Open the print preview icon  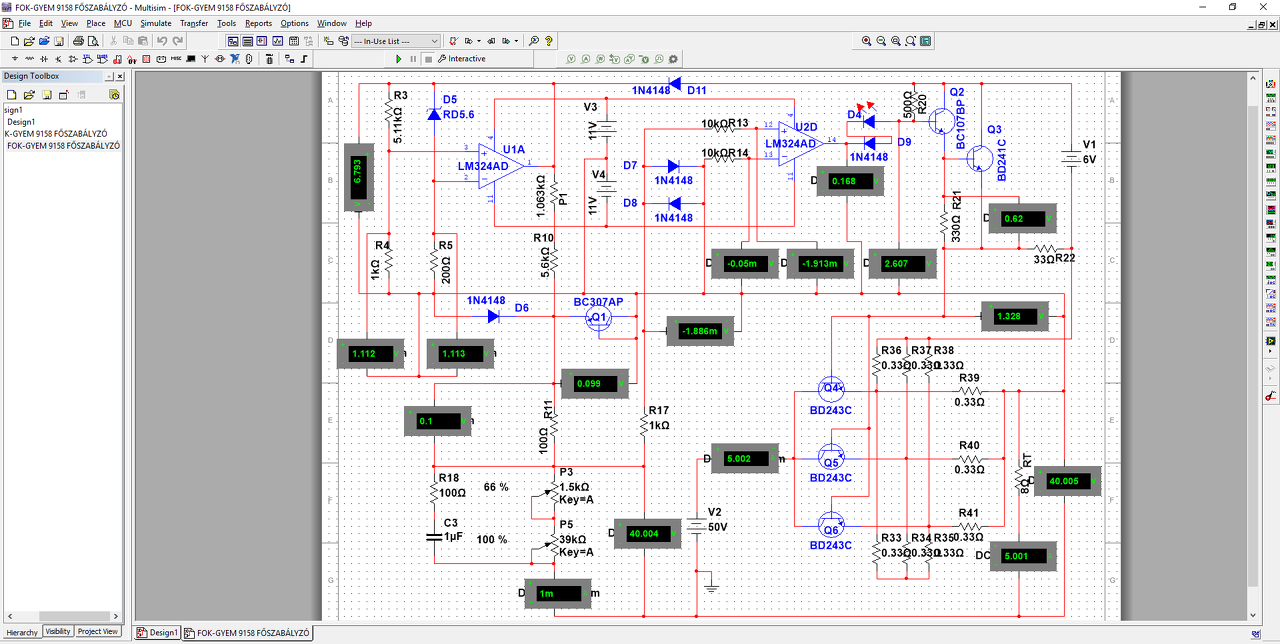coord(93,41)
